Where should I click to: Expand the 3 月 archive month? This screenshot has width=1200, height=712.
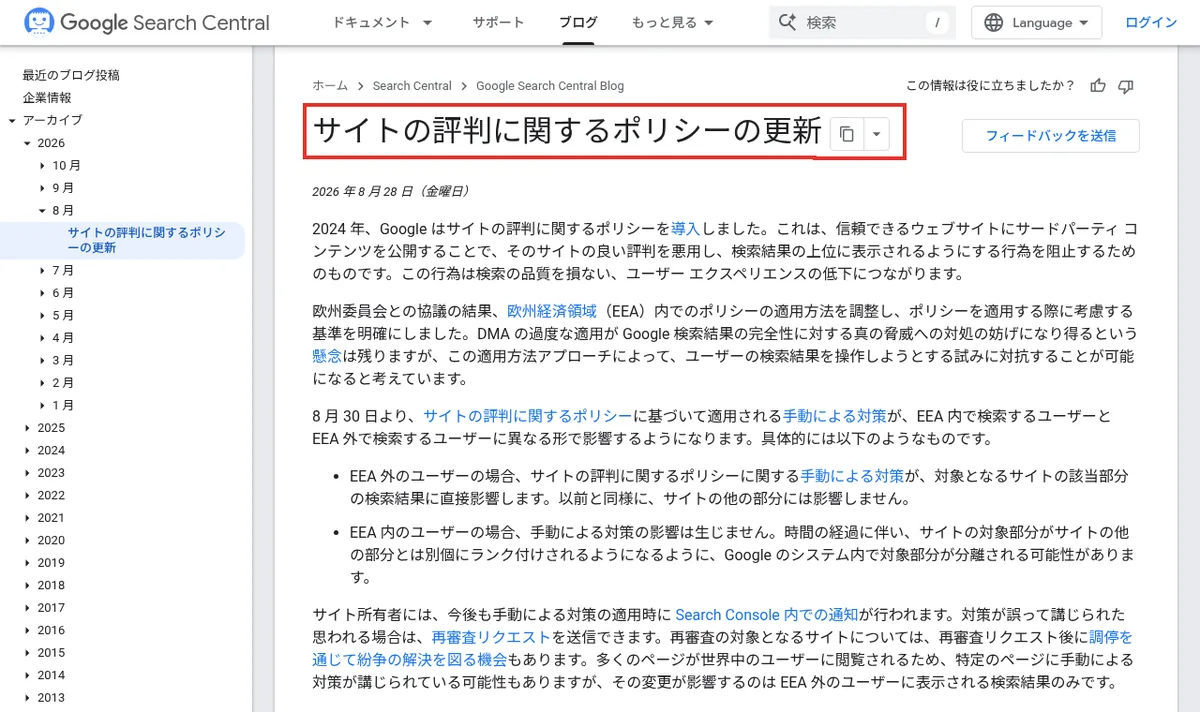point(42,361)
